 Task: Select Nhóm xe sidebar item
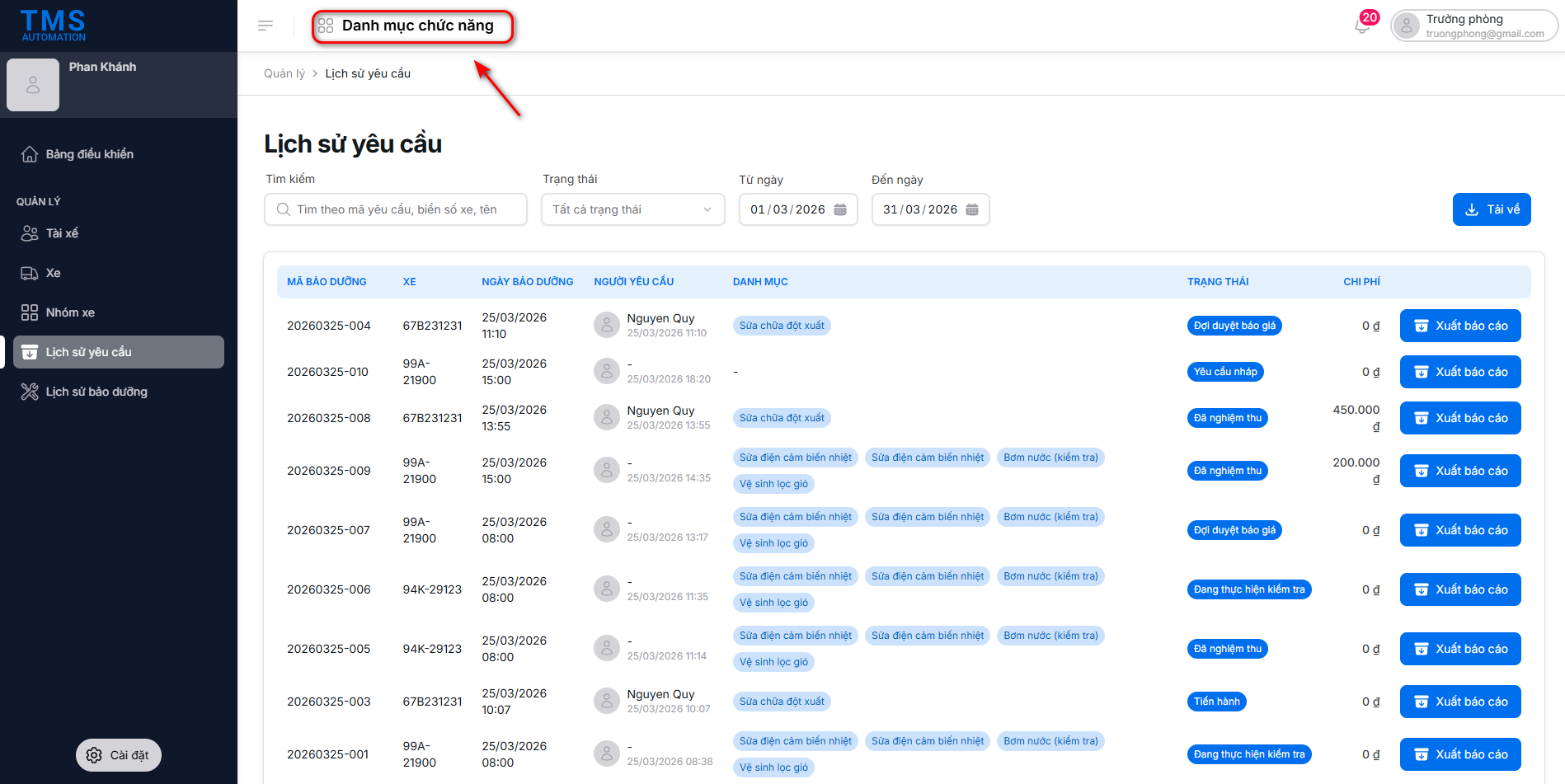(70, 312)
